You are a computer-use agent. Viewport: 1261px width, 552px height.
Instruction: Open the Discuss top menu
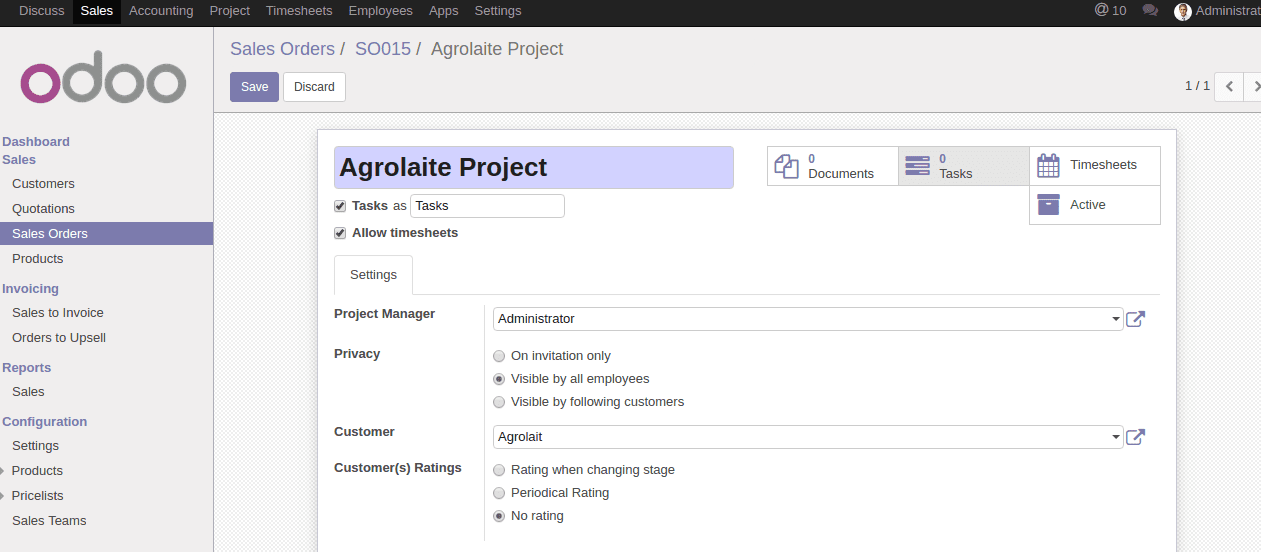[x=41, y=11]
